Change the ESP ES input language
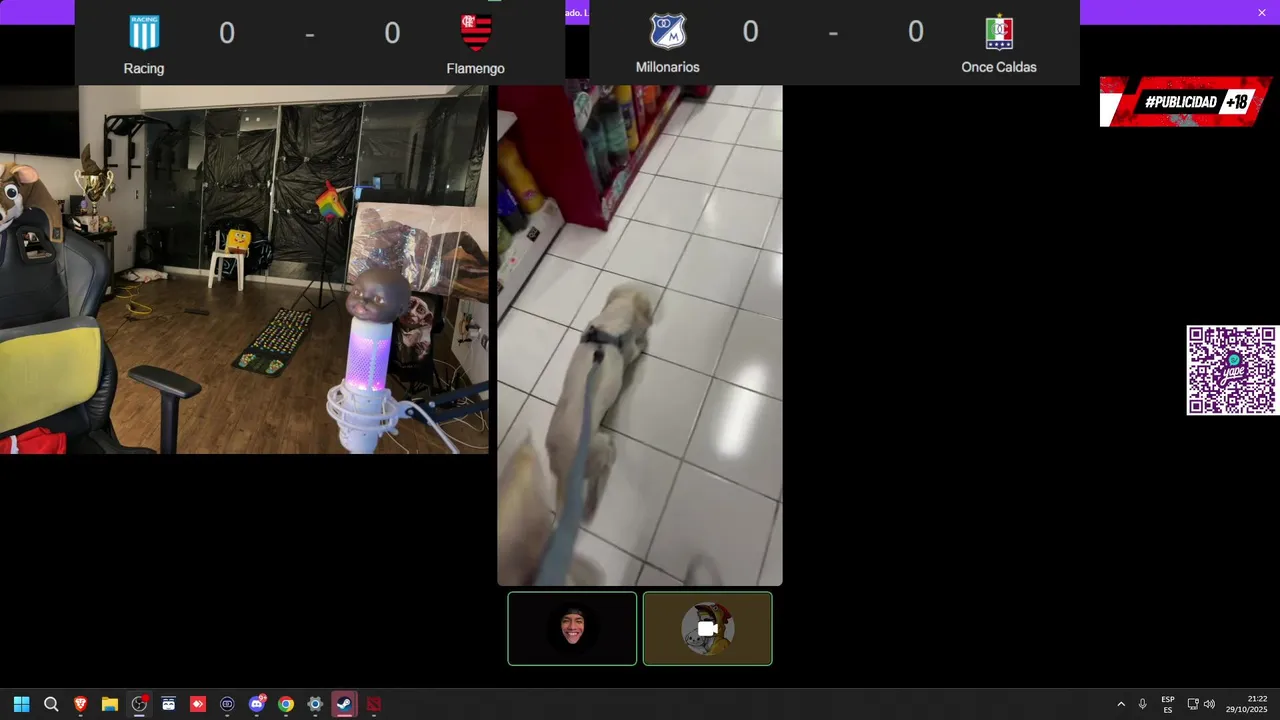Screen dimensions: 1280x720 pyautogui.click(x=1168, y=704)
